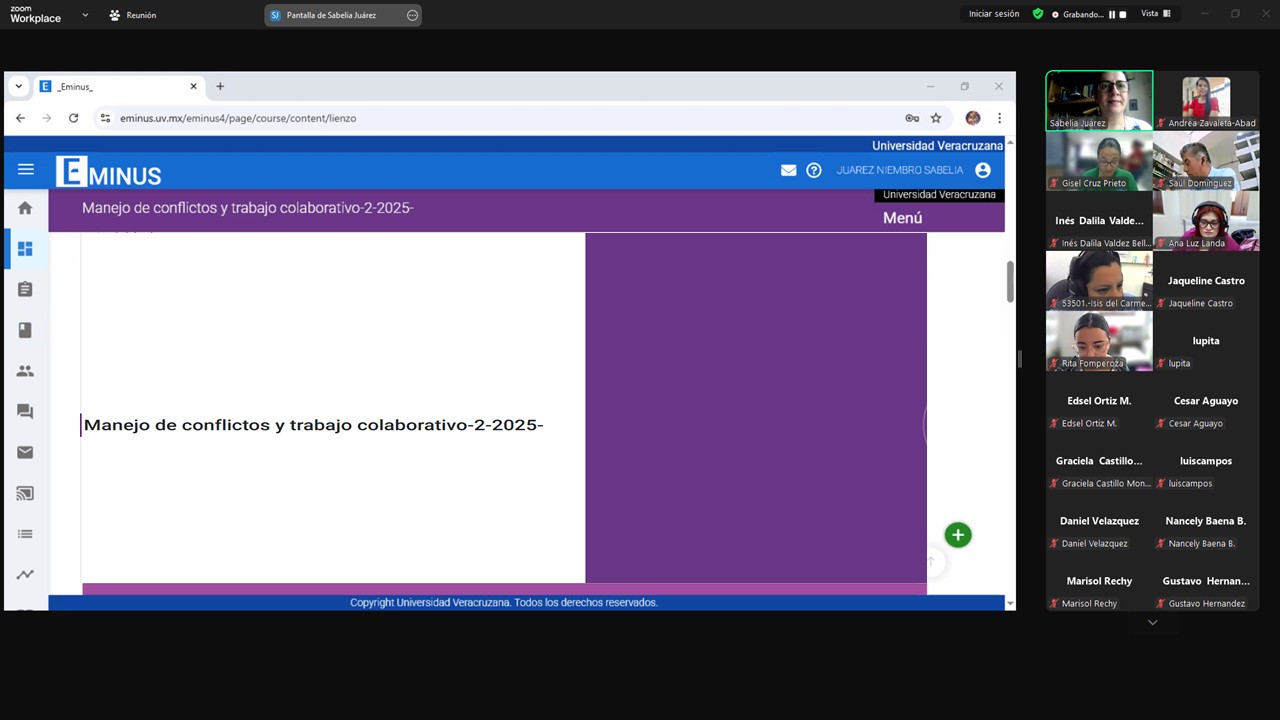1280x720 pixels.
Task: Open the Eminus hamburger menu
Action: coord(26,170)
